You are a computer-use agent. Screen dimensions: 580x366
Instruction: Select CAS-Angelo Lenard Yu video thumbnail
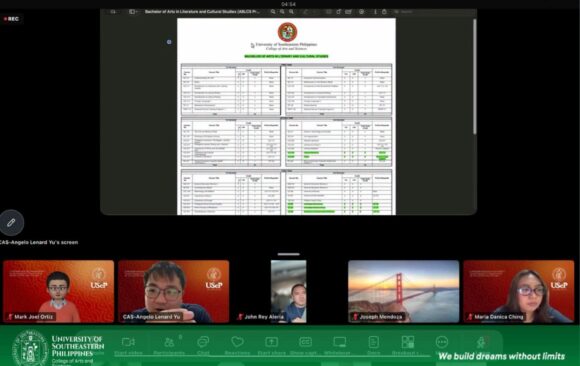click(173, 291)
